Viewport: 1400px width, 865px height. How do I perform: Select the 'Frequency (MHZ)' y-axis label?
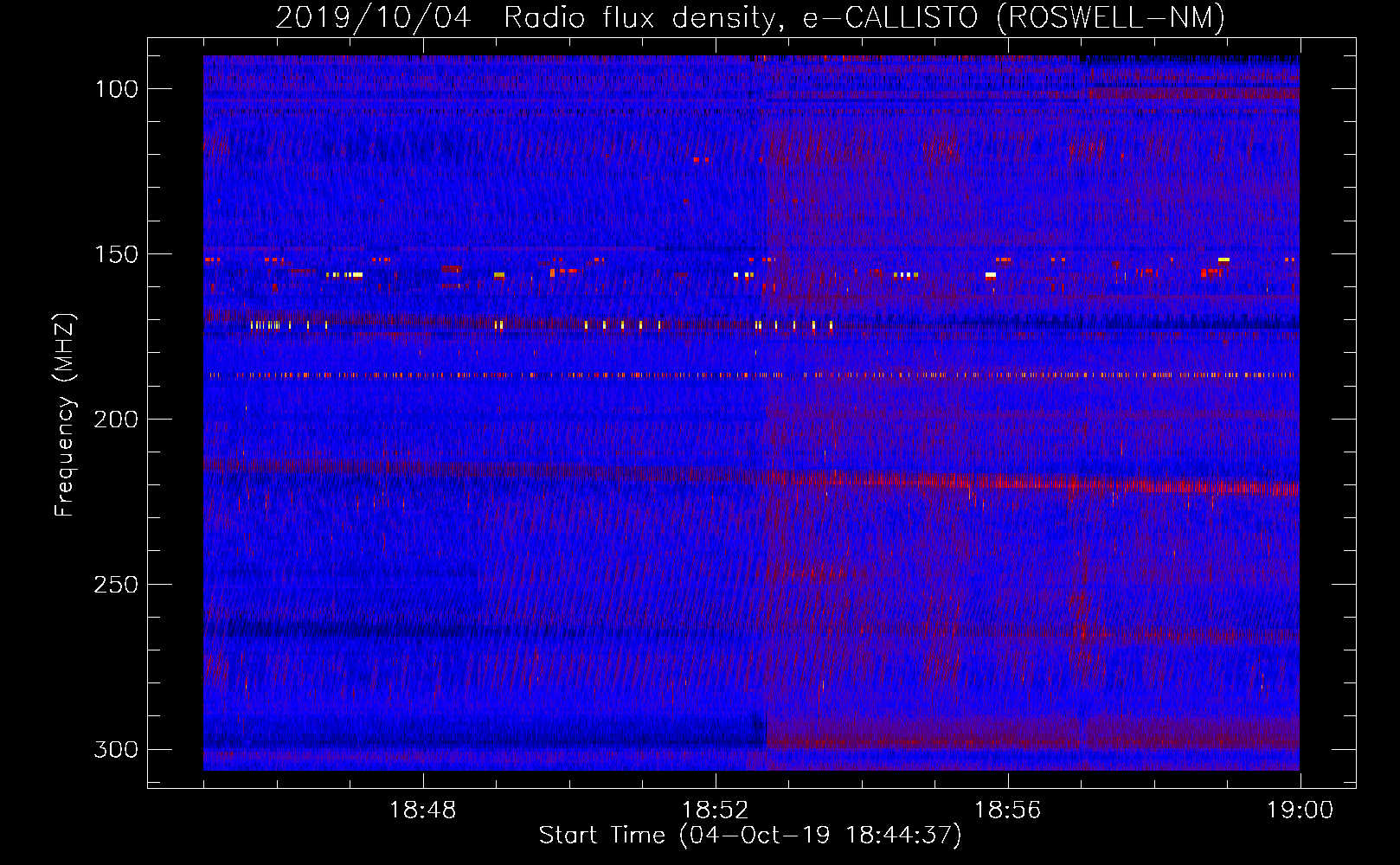(65, 415)
